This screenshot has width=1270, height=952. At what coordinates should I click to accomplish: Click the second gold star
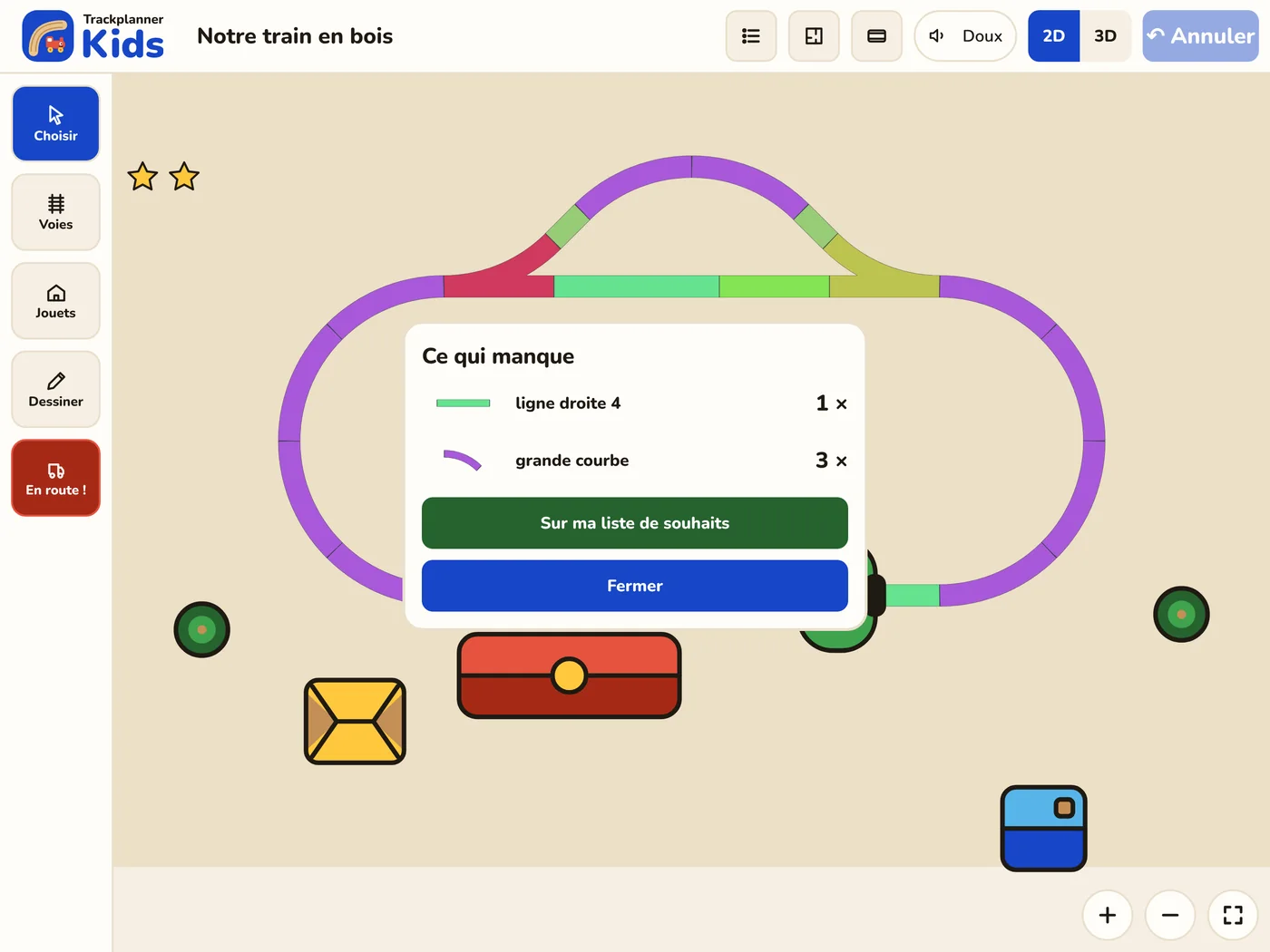point(184,177)
